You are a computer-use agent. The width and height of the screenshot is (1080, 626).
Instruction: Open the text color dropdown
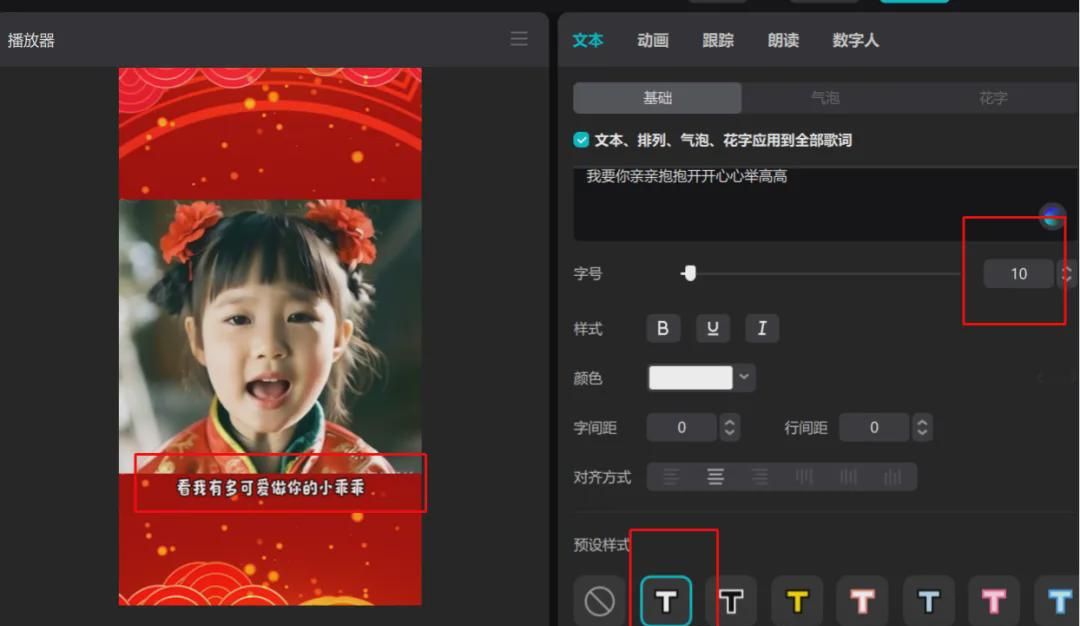744,378
